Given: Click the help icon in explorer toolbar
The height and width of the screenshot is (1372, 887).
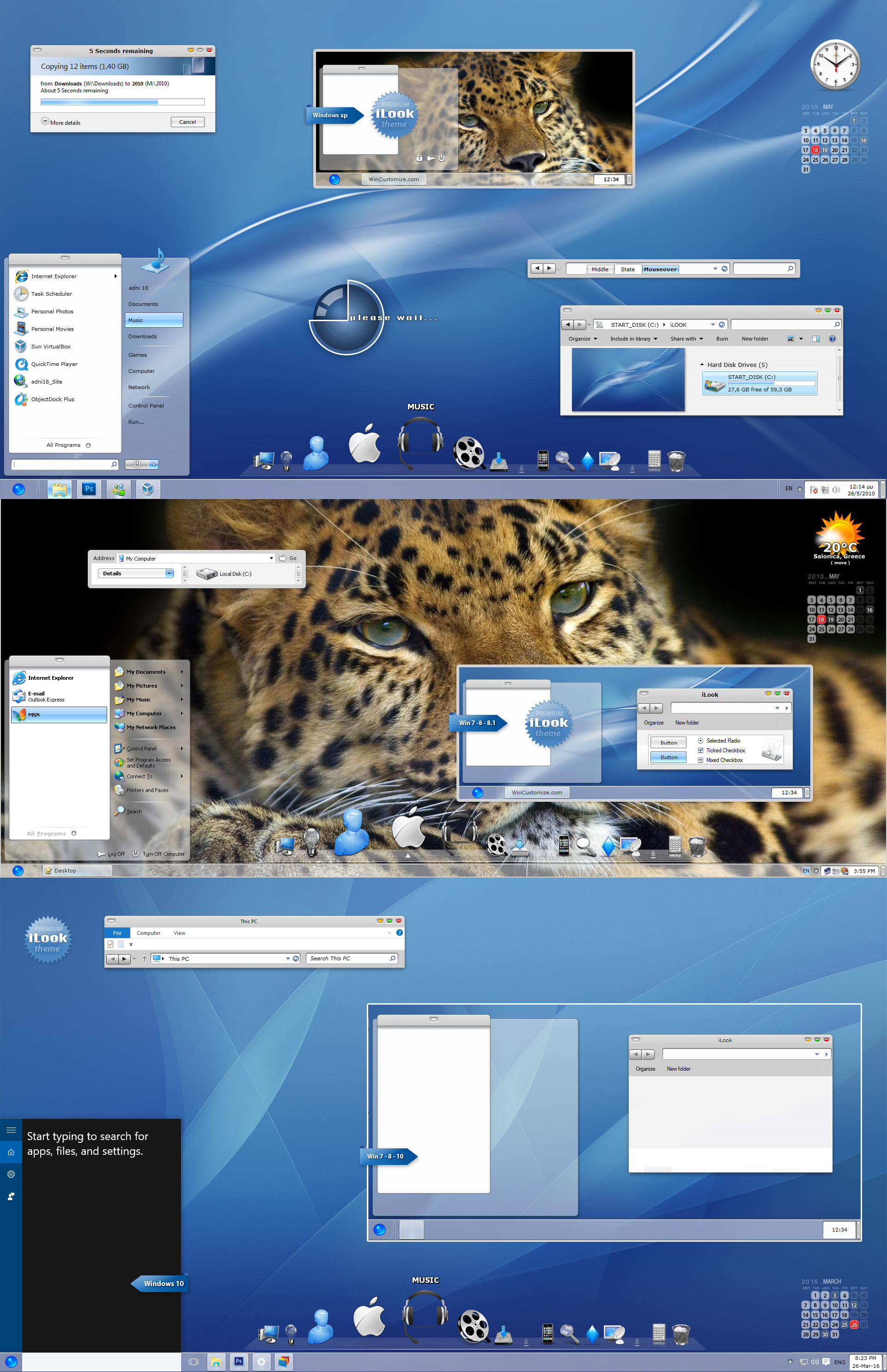Looking at the screenshot, I should (832, 339).
